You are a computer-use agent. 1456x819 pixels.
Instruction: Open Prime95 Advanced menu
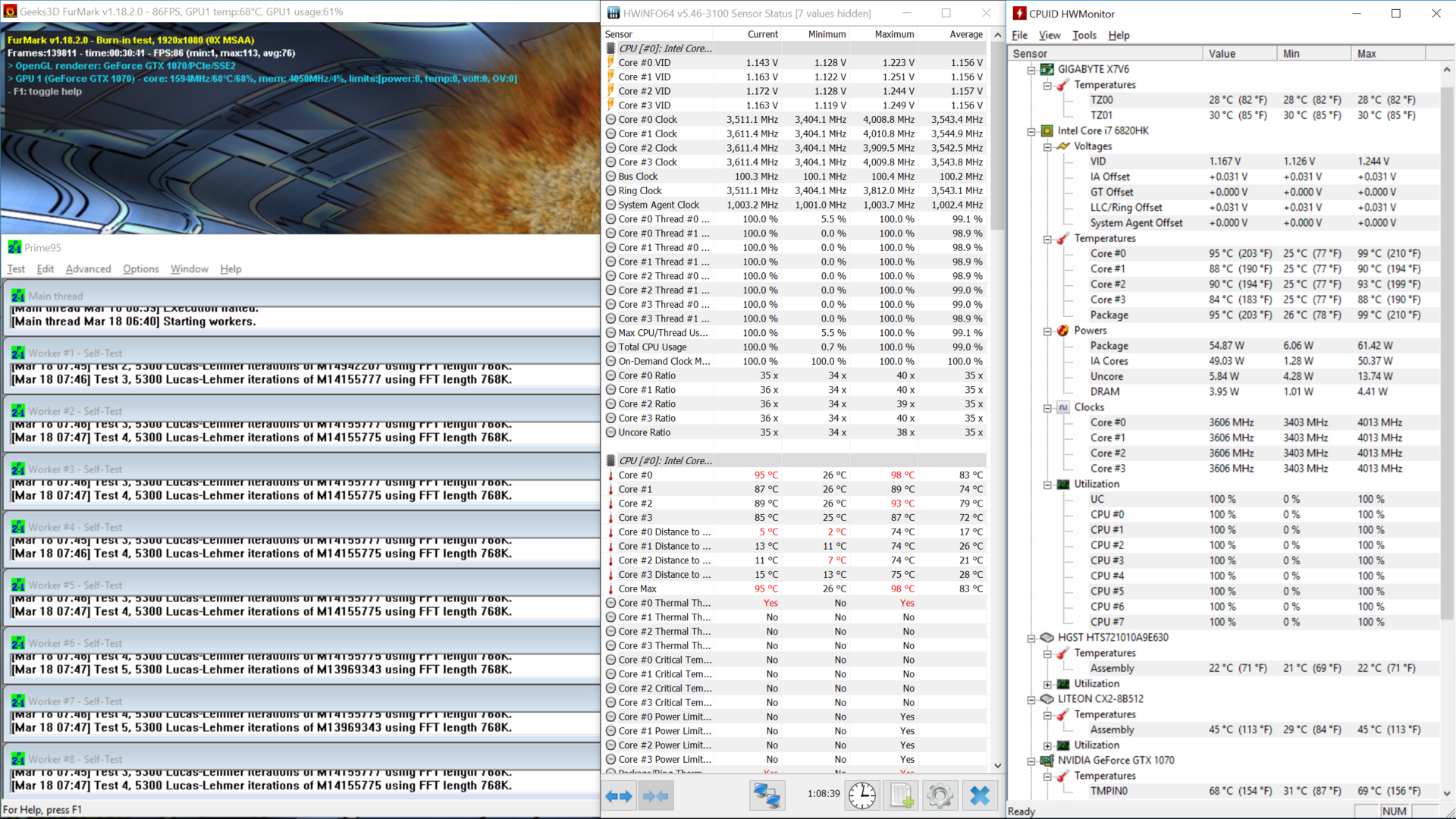[x=88, y=268]
